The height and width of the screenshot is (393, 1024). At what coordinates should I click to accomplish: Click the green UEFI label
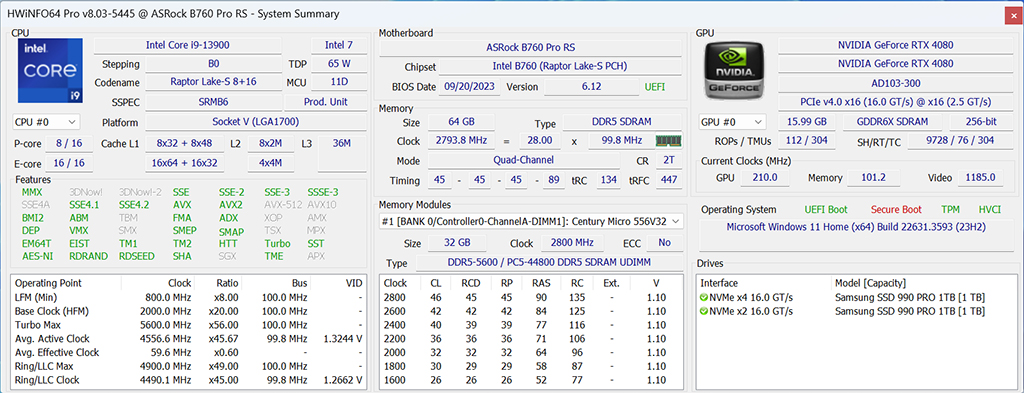(655, 86)
